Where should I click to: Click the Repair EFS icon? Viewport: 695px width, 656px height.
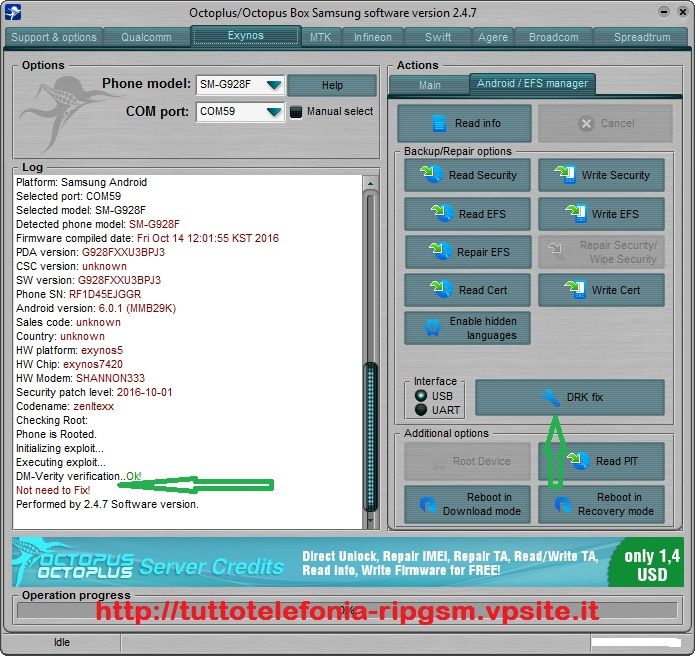tap(440, 251)
